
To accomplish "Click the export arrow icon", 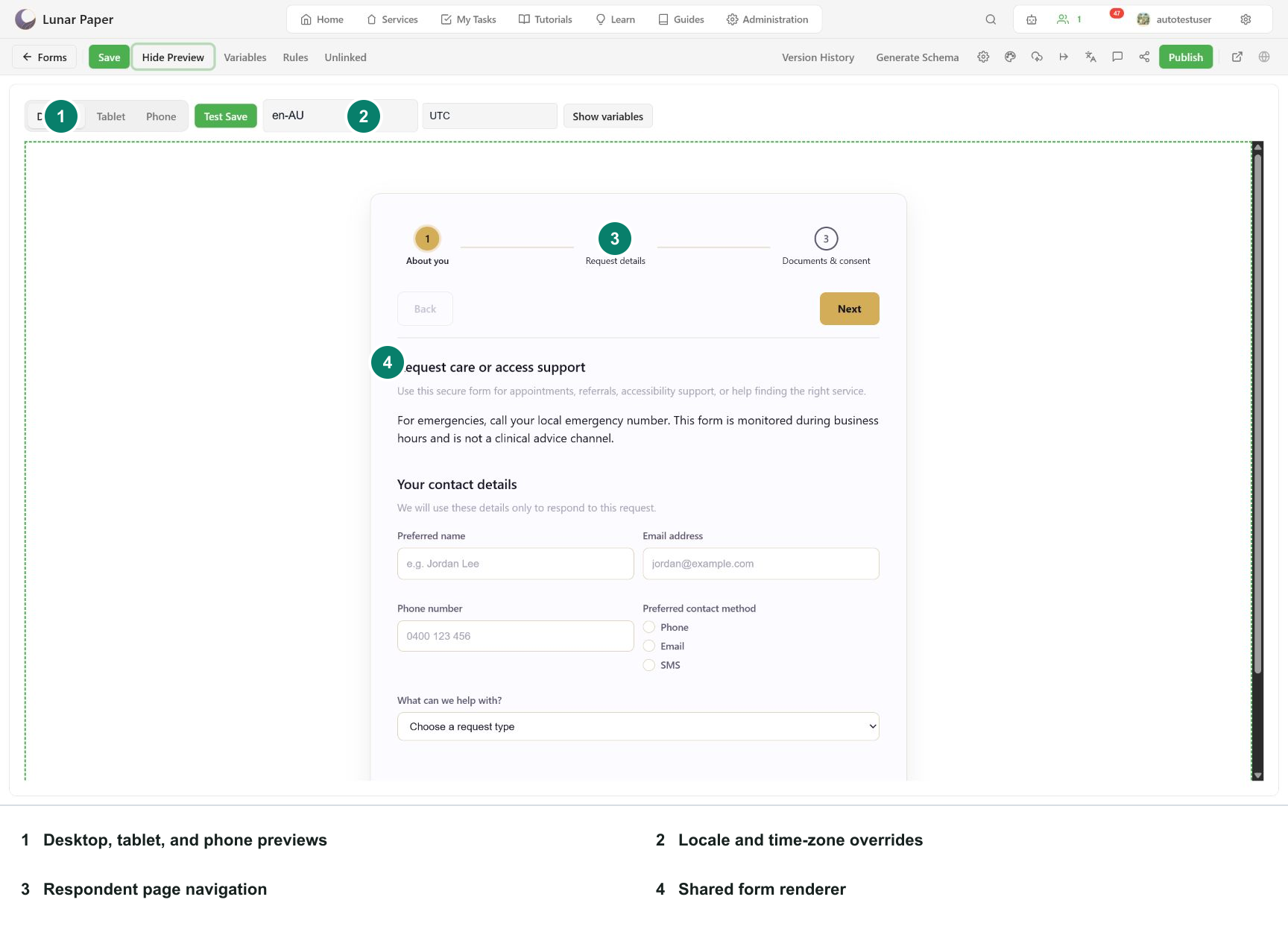I will click(1064, 57).
